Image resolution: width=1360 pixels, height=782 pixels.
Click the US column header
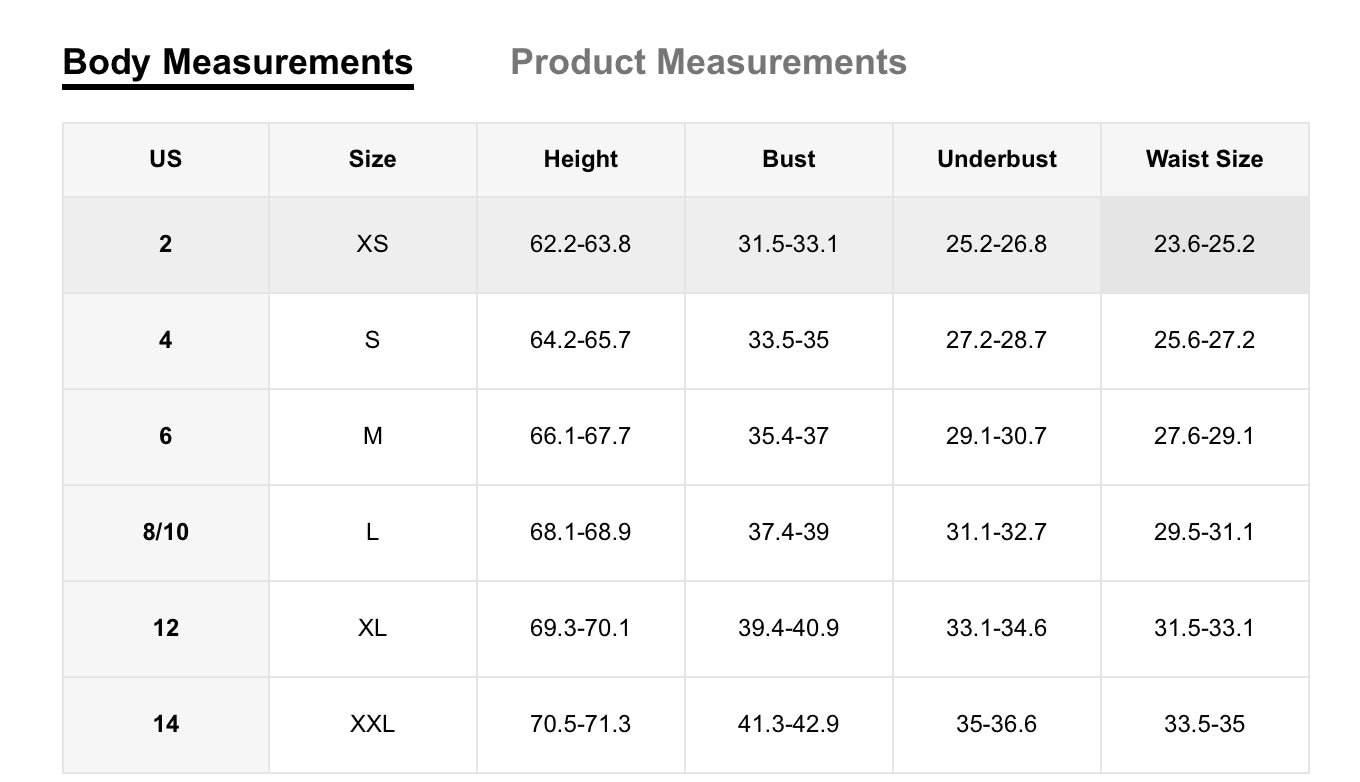(165, 159)
